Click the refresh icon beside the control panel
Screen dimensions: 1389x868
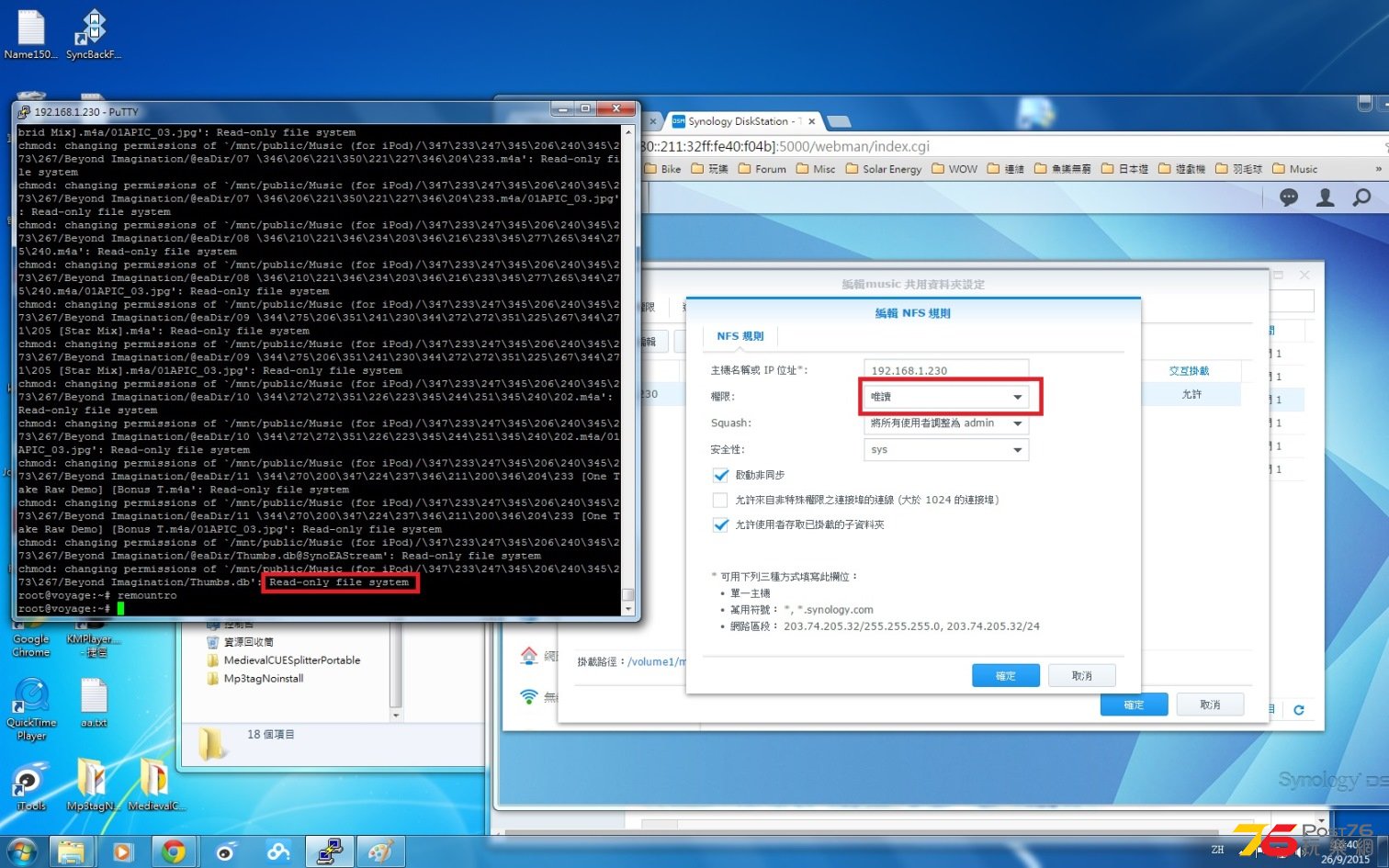click(x=1299, y=709)
